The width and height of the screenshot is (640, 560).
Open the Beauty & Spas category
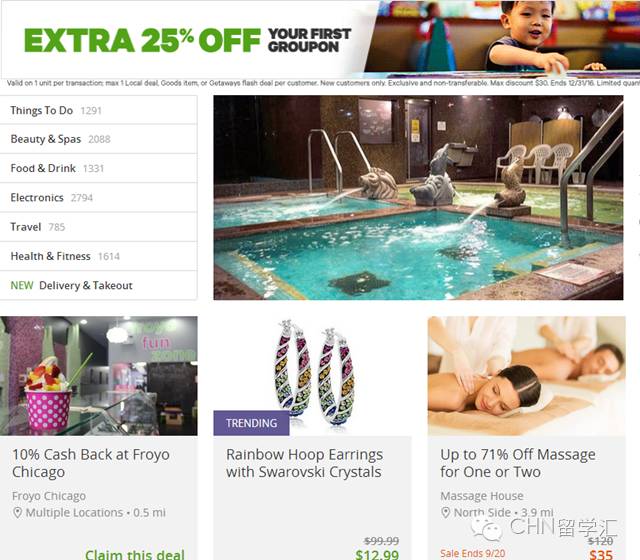point(98,139)
